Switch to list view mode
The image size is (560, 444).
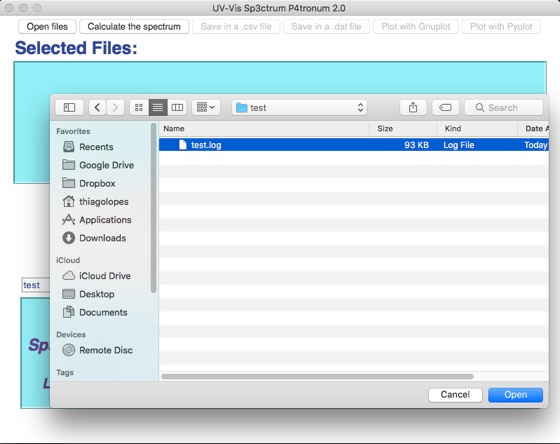158,108
